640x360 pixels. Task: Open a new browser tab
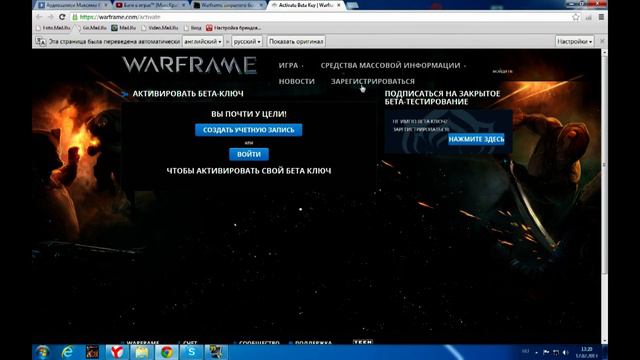point(352,5)
